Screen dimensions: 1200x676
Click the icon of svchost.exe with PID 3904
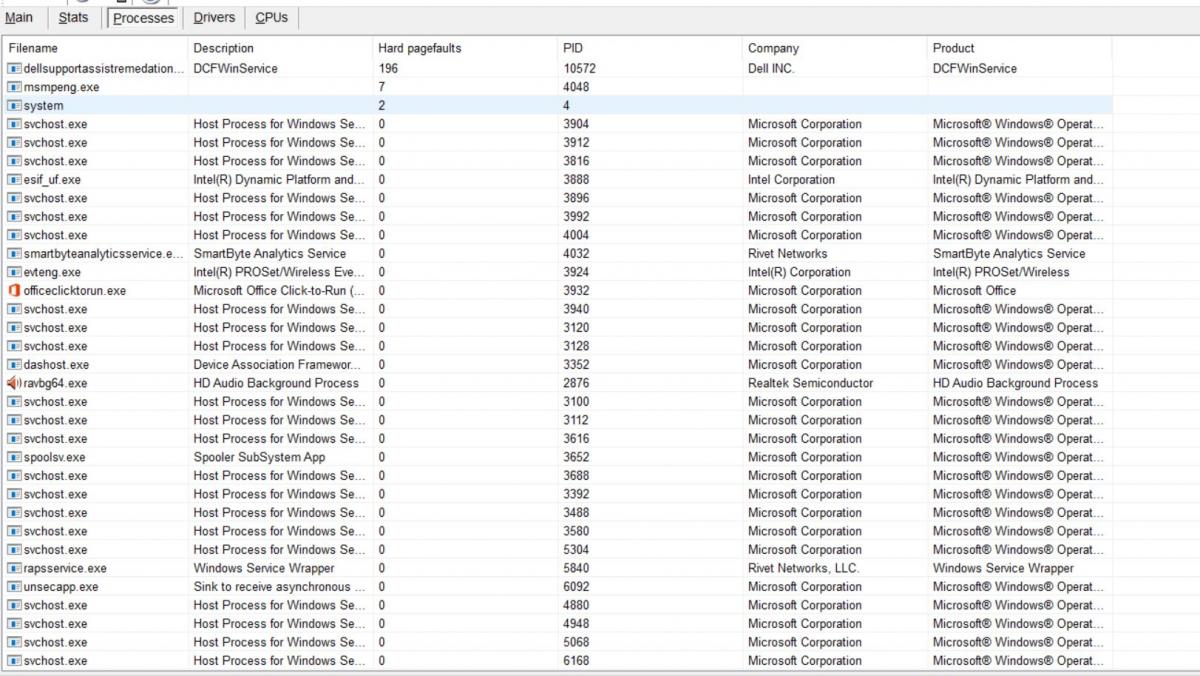(15, 124)
